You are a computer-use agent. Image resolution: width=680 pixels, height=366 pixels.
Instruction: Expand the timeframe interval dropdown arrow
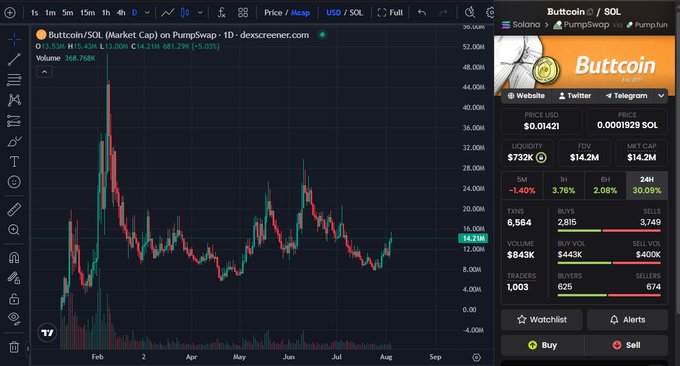point(147,13)
